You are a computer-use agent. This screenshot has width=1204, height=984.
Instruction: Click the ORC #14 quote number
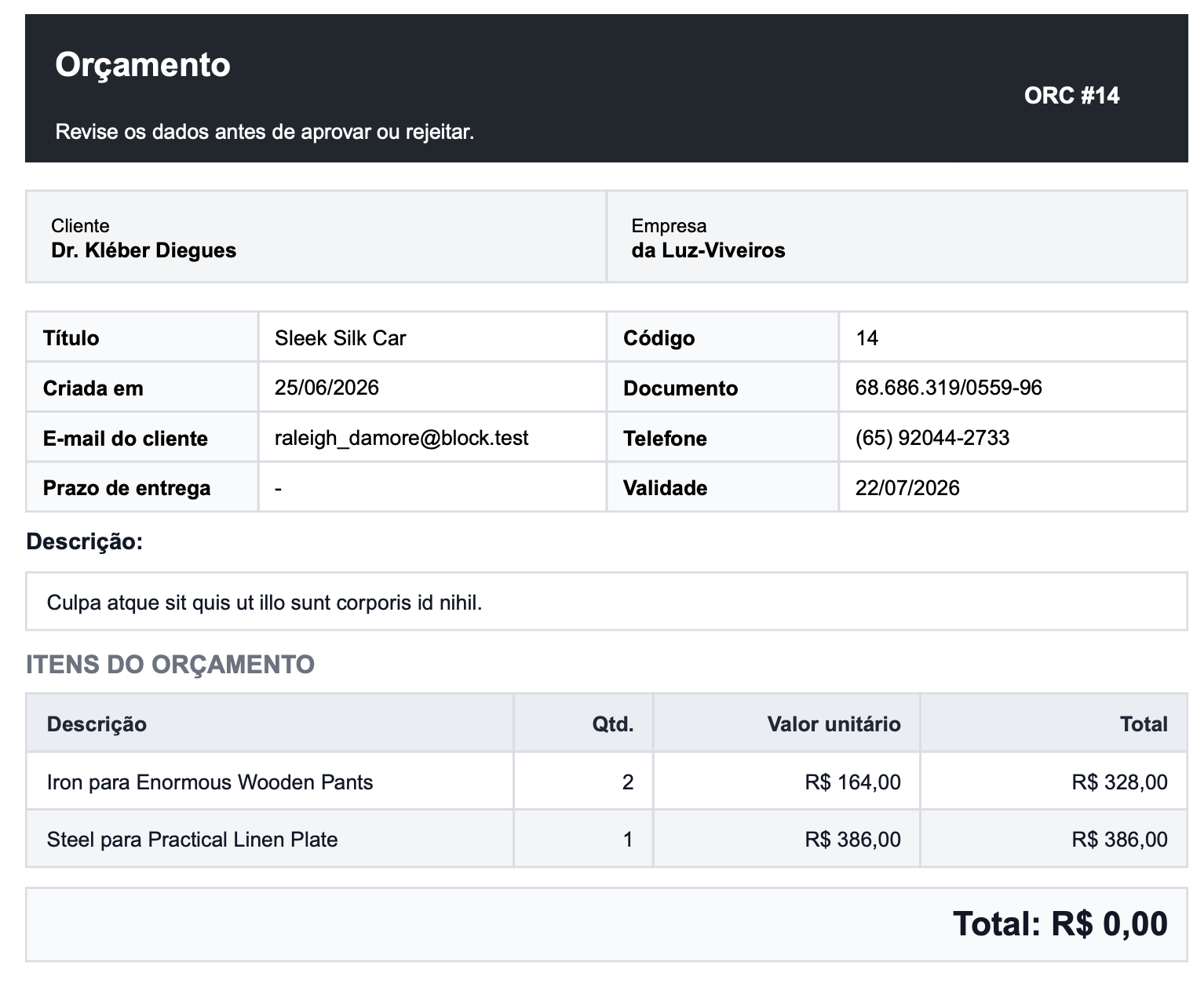[1071, 96]
